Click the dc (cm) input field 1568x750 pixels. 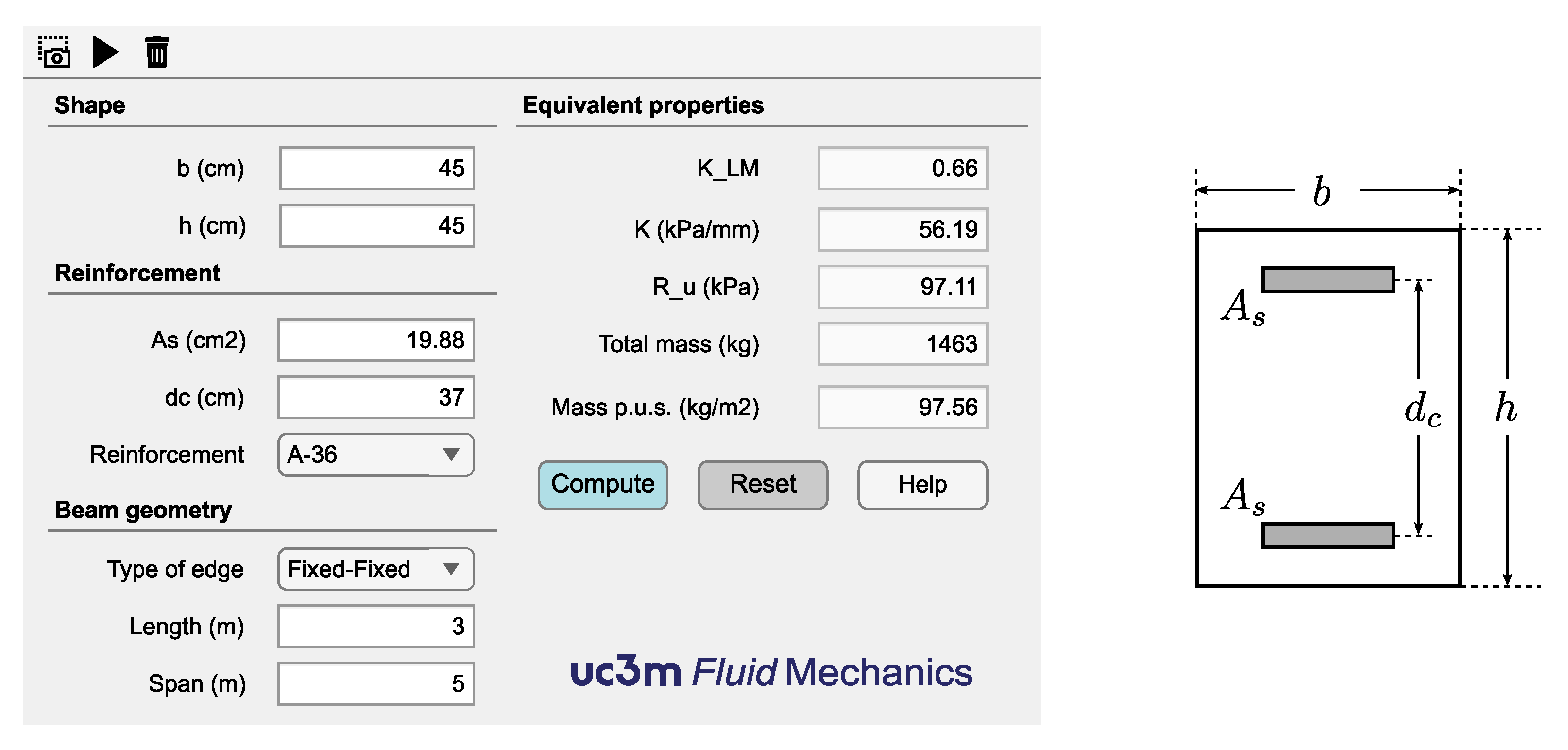point(375,397)
